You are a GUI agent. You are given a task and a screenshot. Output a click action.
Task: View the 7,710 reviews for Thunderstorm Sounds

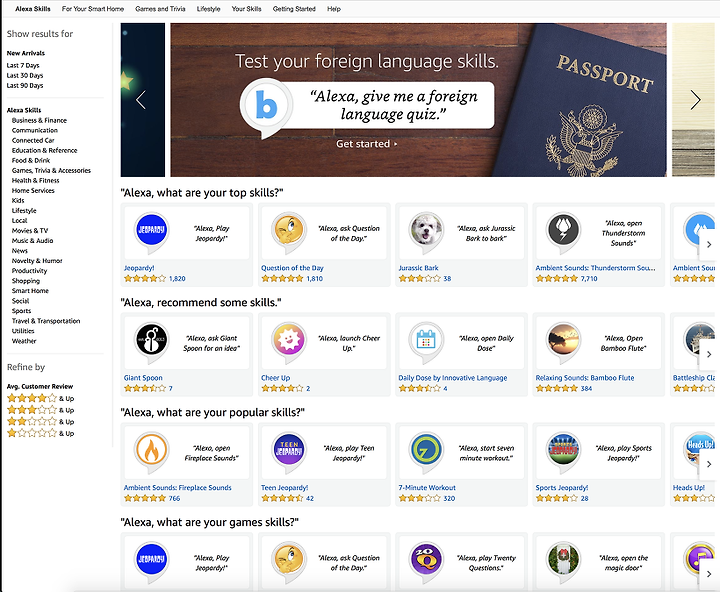point(589,278)
